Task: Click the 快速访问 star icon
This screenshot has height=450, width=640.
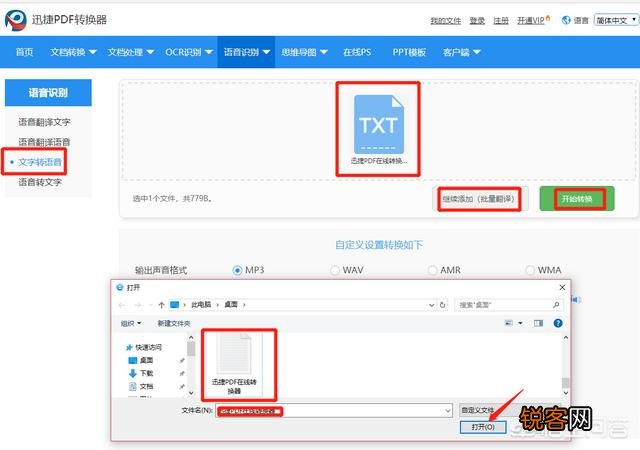Action: click(x=129, y=347)
